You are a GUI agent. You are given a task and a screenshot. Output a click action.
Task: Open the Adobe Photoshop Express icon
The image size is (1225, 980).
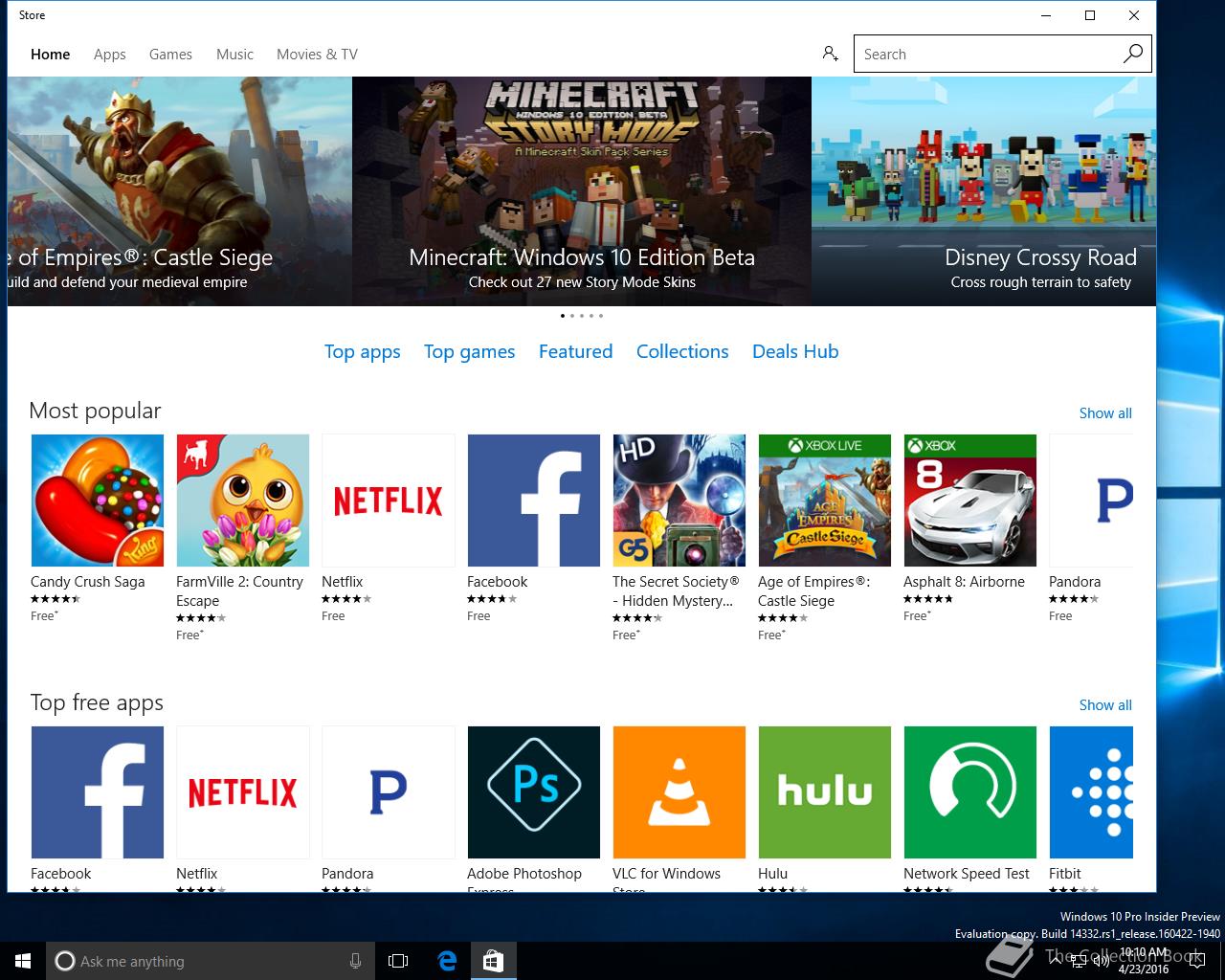(x=534, y=792)
